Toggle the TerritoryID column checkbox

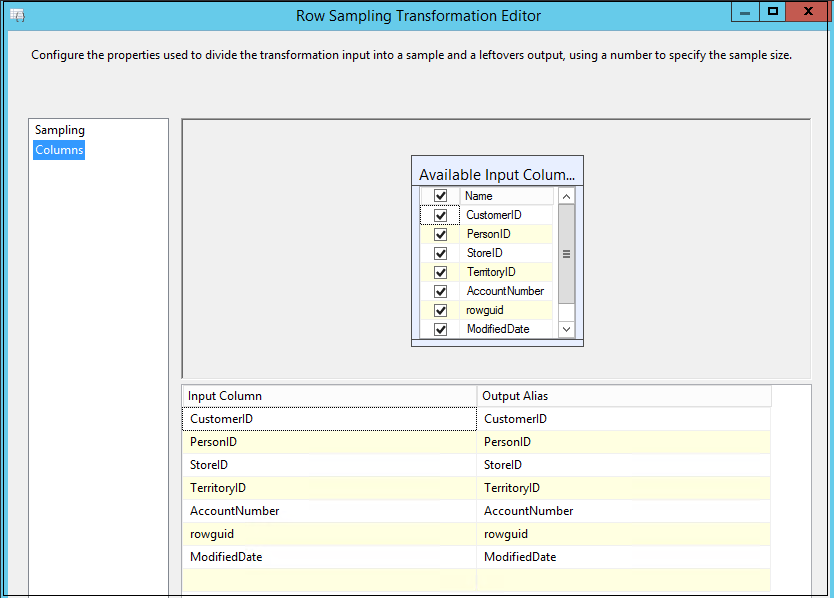[x=441, y=273]
